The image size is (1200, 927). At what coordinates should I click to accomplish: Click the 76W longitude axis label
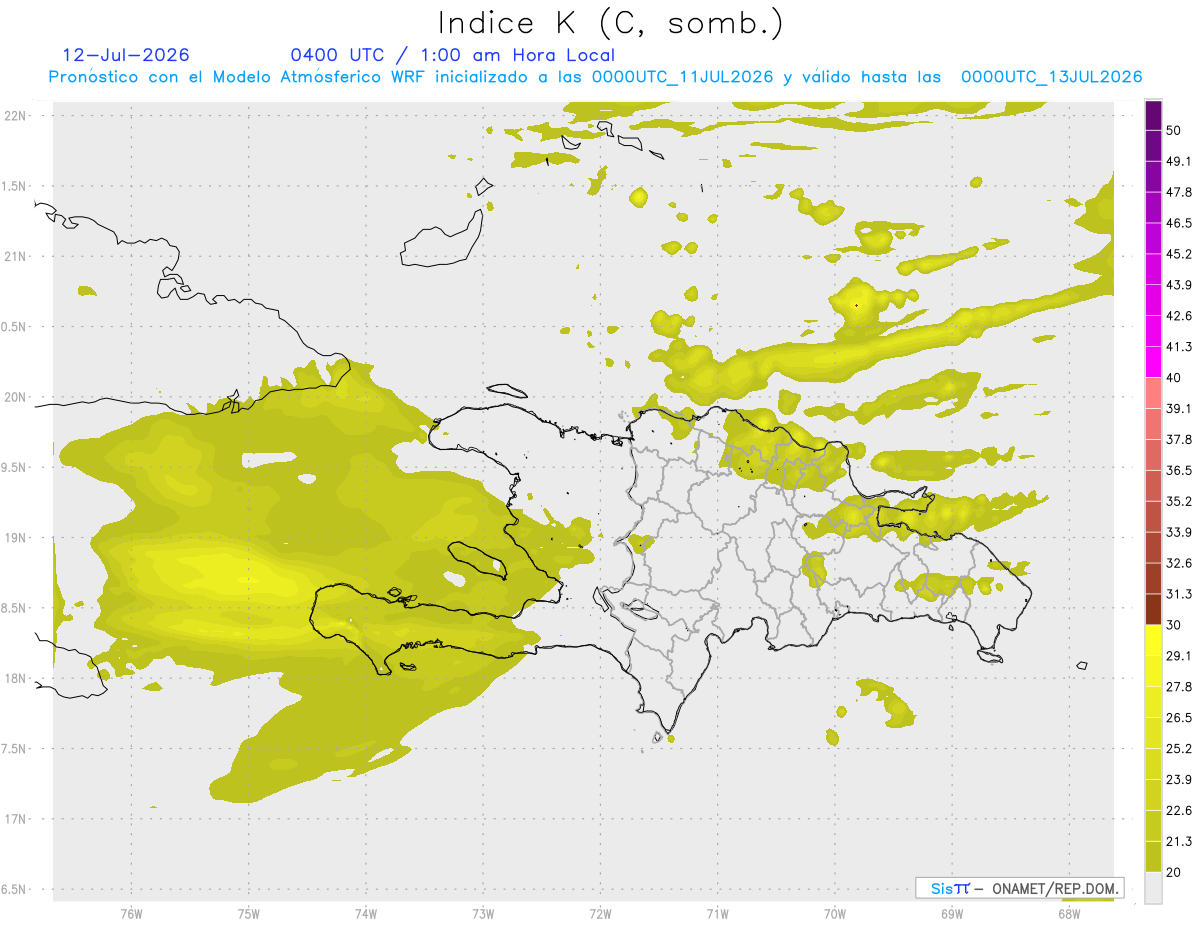131,913
